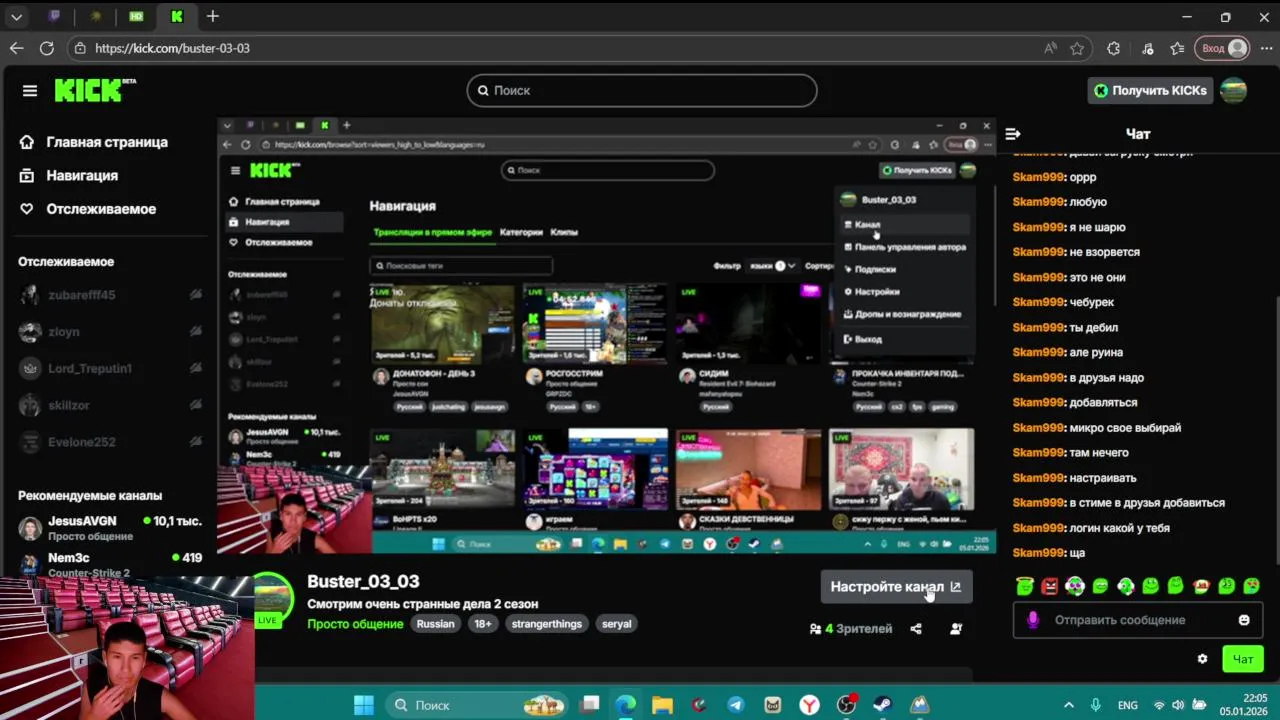Click the Получить KICKs button
Screen dimensions: 1280x720
1150,90
